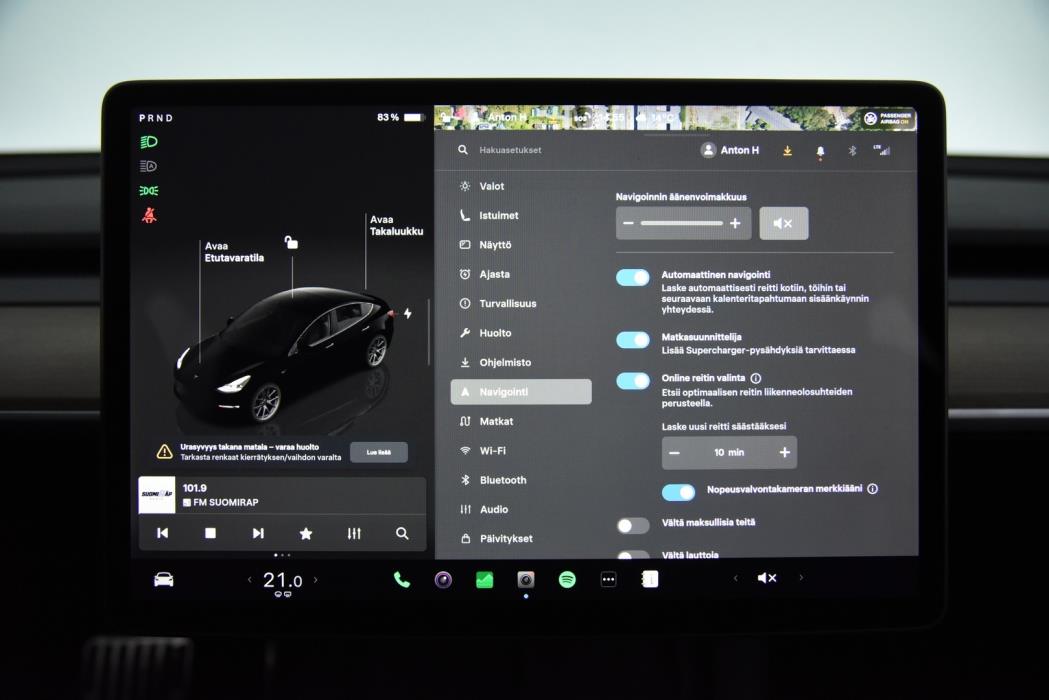Screen dimensions: 1049x700
Task: Disable Automaattinen navigointi
Action: (x=632, y=276)
